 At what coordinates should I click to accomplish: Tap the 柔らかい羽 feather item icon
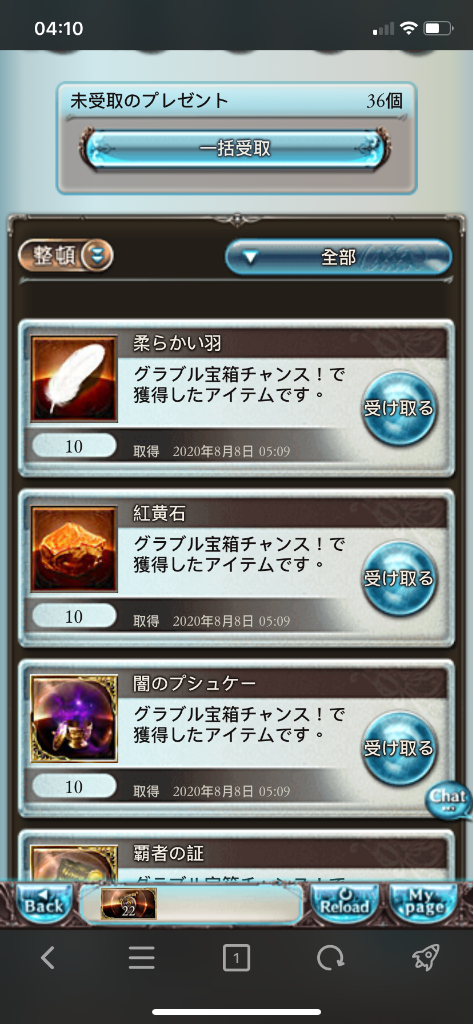click(x=74, y=379)
